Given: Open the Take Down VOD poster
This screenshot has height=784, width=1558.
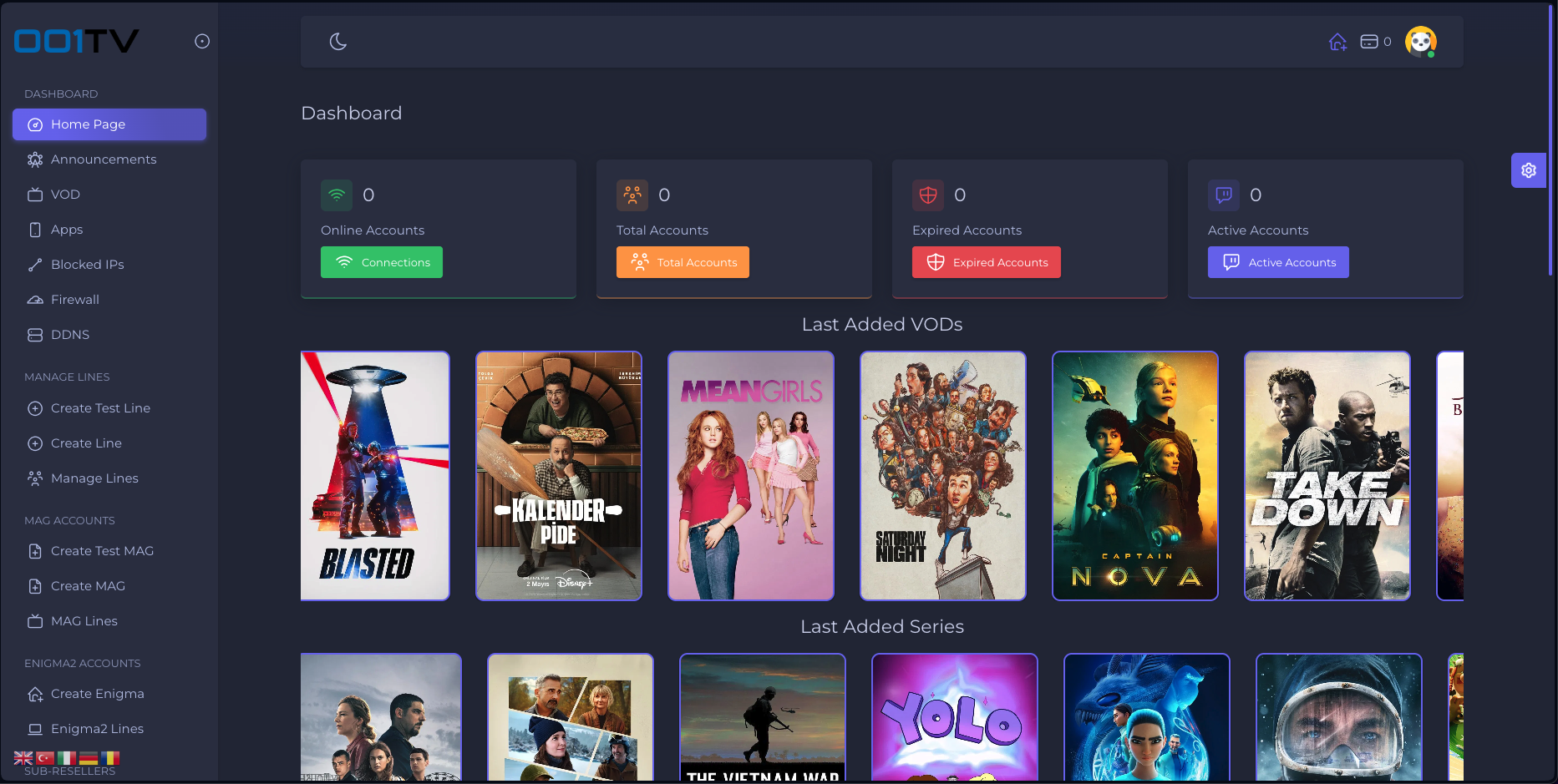Looking at the screenshot, I should 1327,476.
